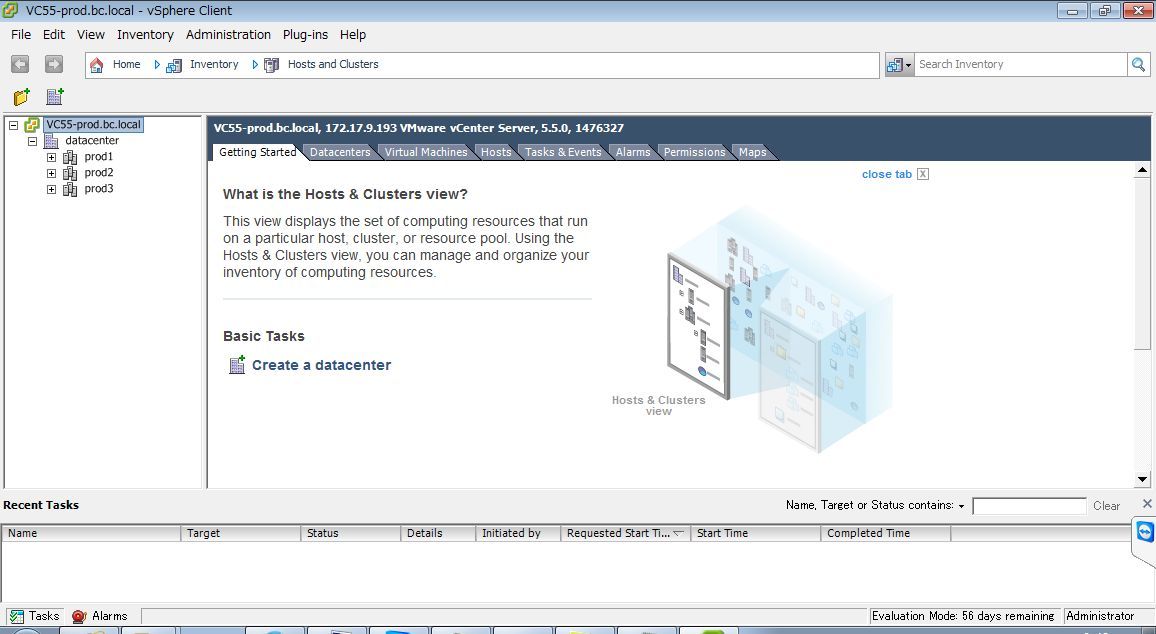Click the Clear filter button
The height and width of the screenshot is (634, 1156).
(1107, 506)
